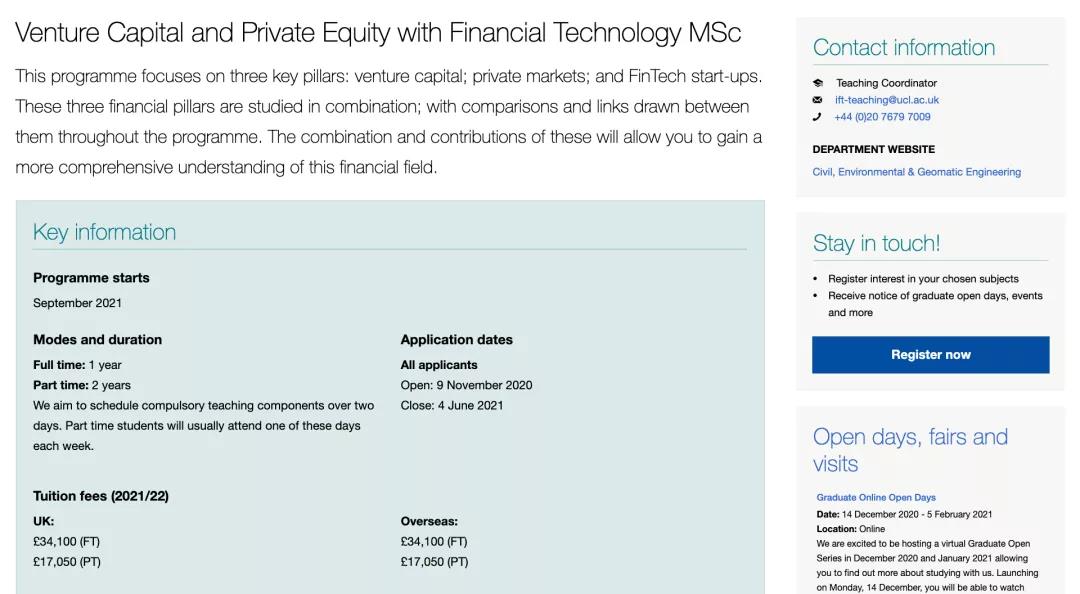1080x594 pixels.
Task: Click the graduation cap icon beside Teaching Coordinator
Action: 818,83
